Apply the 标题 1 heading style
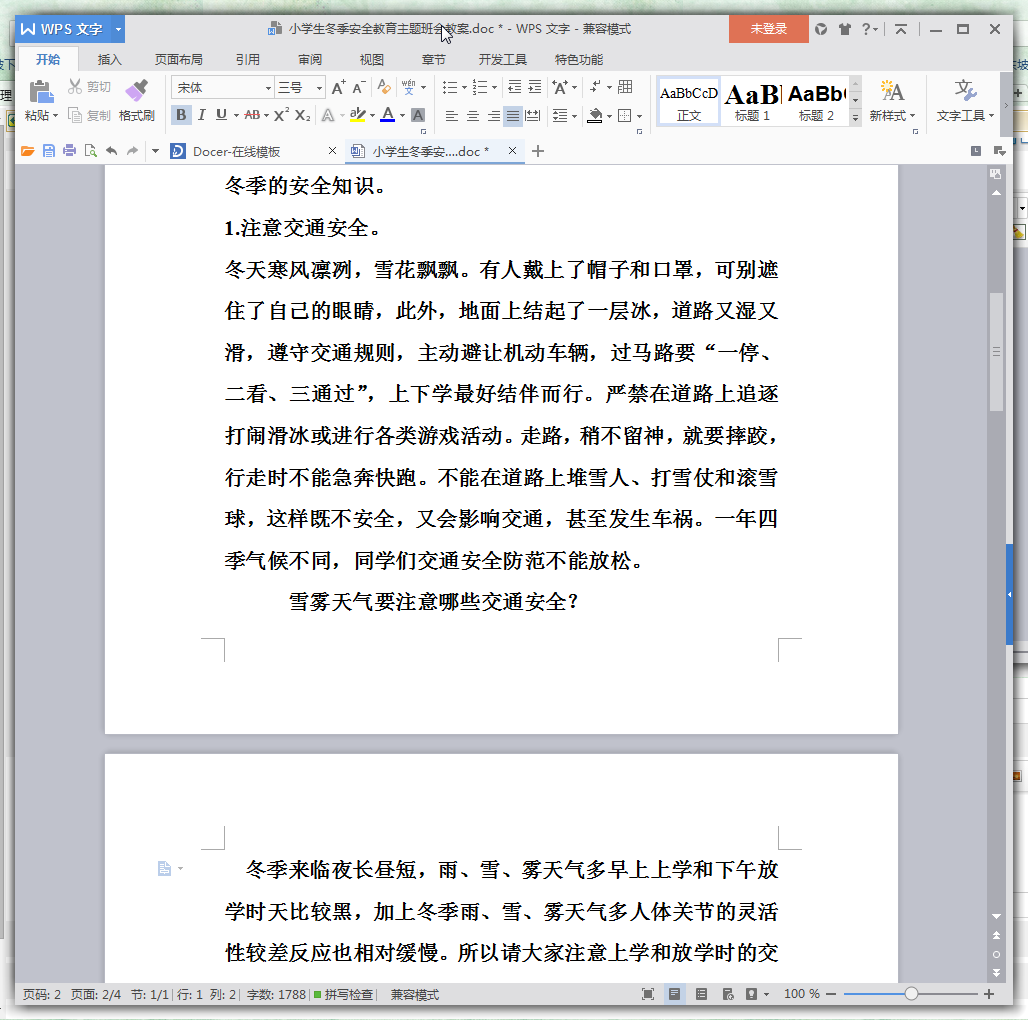 [752, 101]
